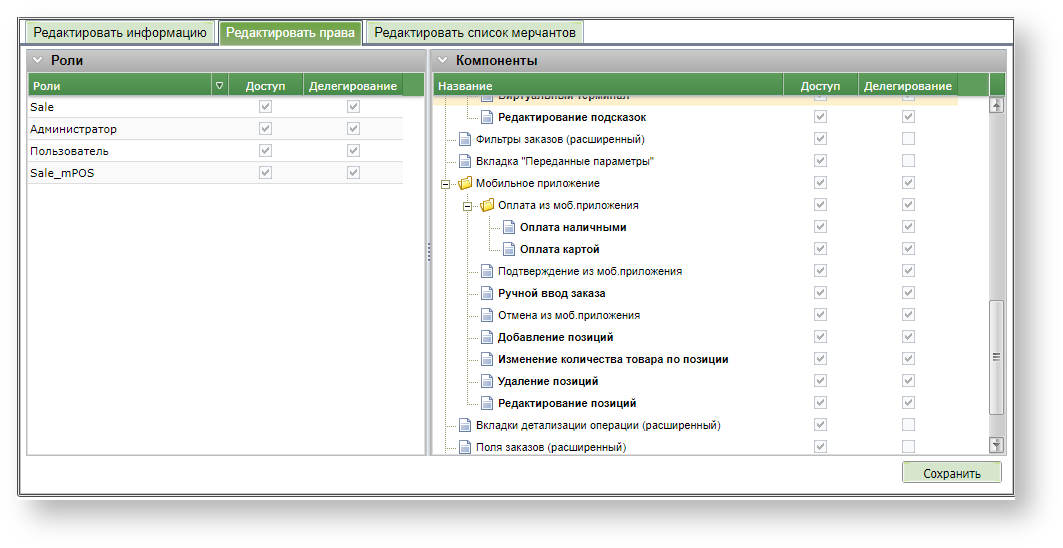Enable Делегирование for Фильтры заказов (расширенный)
Viewport: 1063px width, 548px height.
[908, 139]
